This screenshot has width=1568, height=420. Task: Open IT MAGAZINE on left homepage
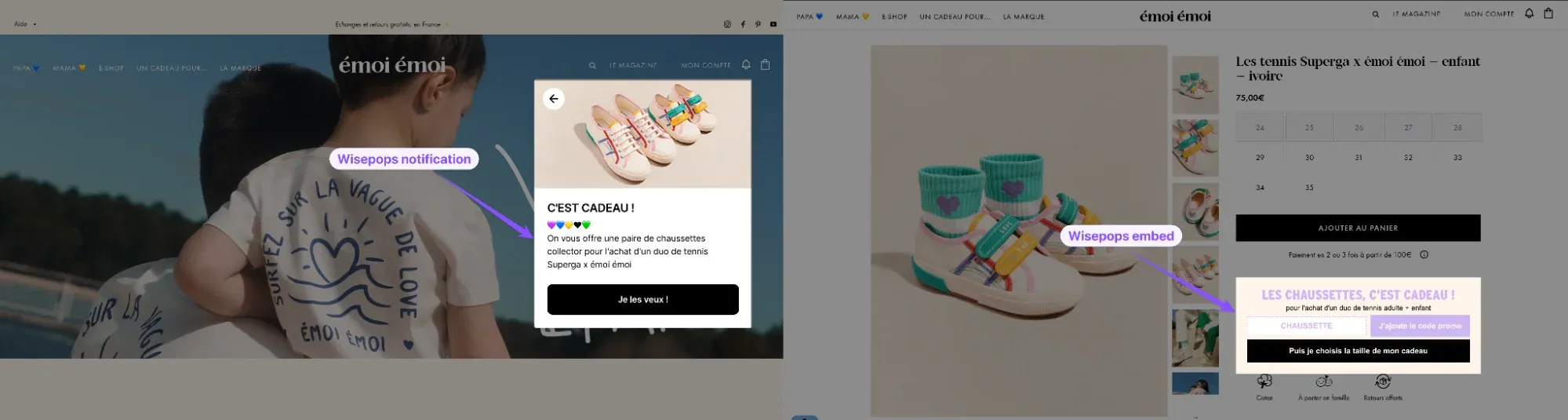point(633,66)
